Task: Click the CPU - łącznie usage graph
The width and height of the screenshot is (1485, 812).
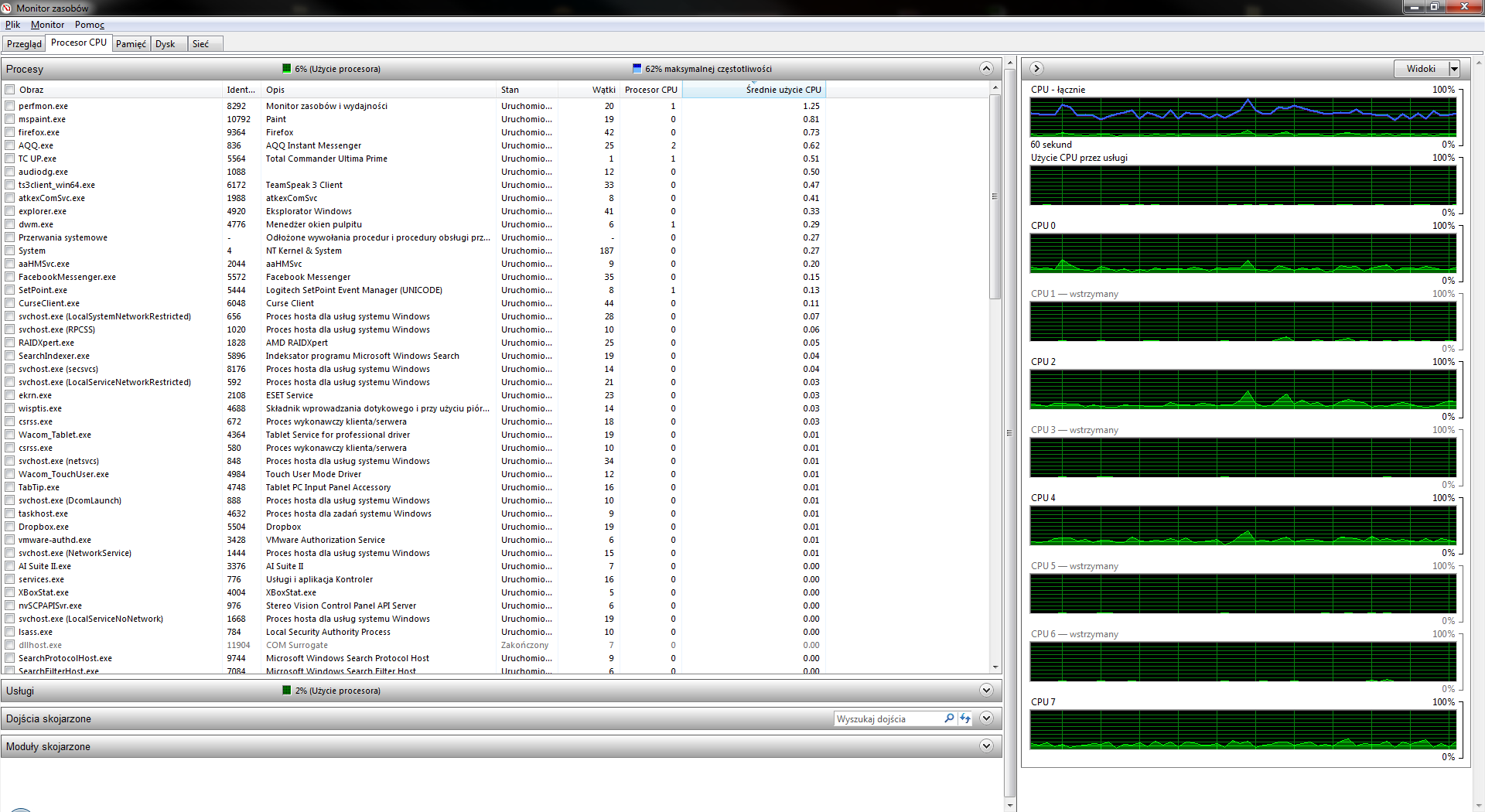Action: pyautogui.click(x=1243, y=117)
